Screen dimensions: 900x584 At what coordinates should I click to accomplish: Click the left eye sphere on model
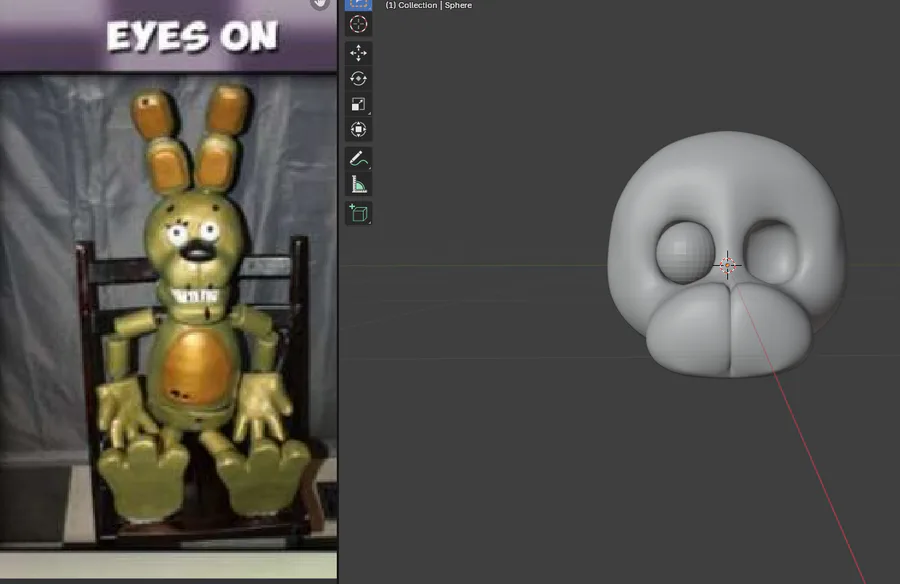tap(684, 253)
